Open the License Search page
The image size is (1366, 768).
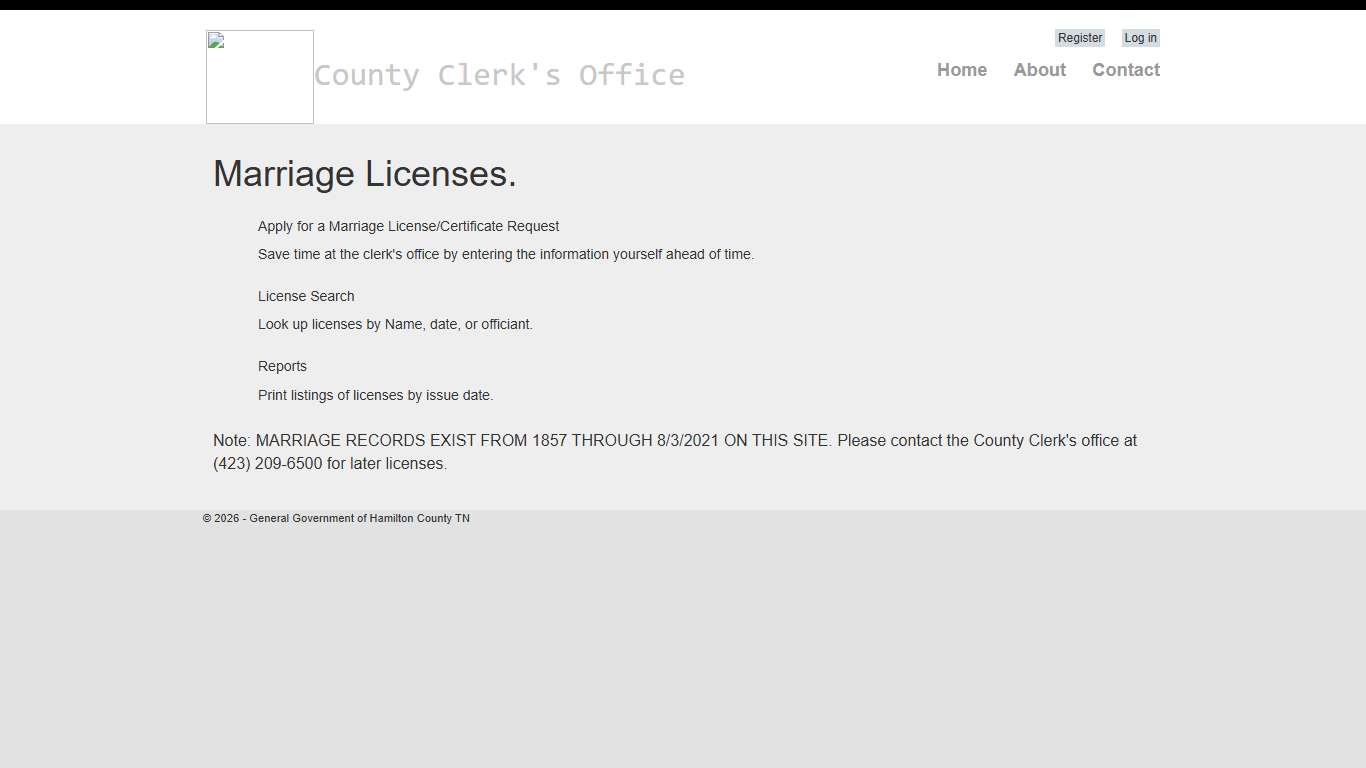(306, 296)
